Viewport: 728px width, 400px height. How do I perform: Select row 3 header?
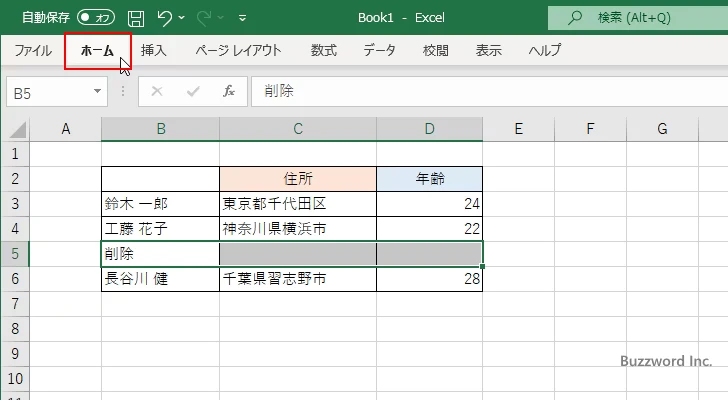(15, 204)
